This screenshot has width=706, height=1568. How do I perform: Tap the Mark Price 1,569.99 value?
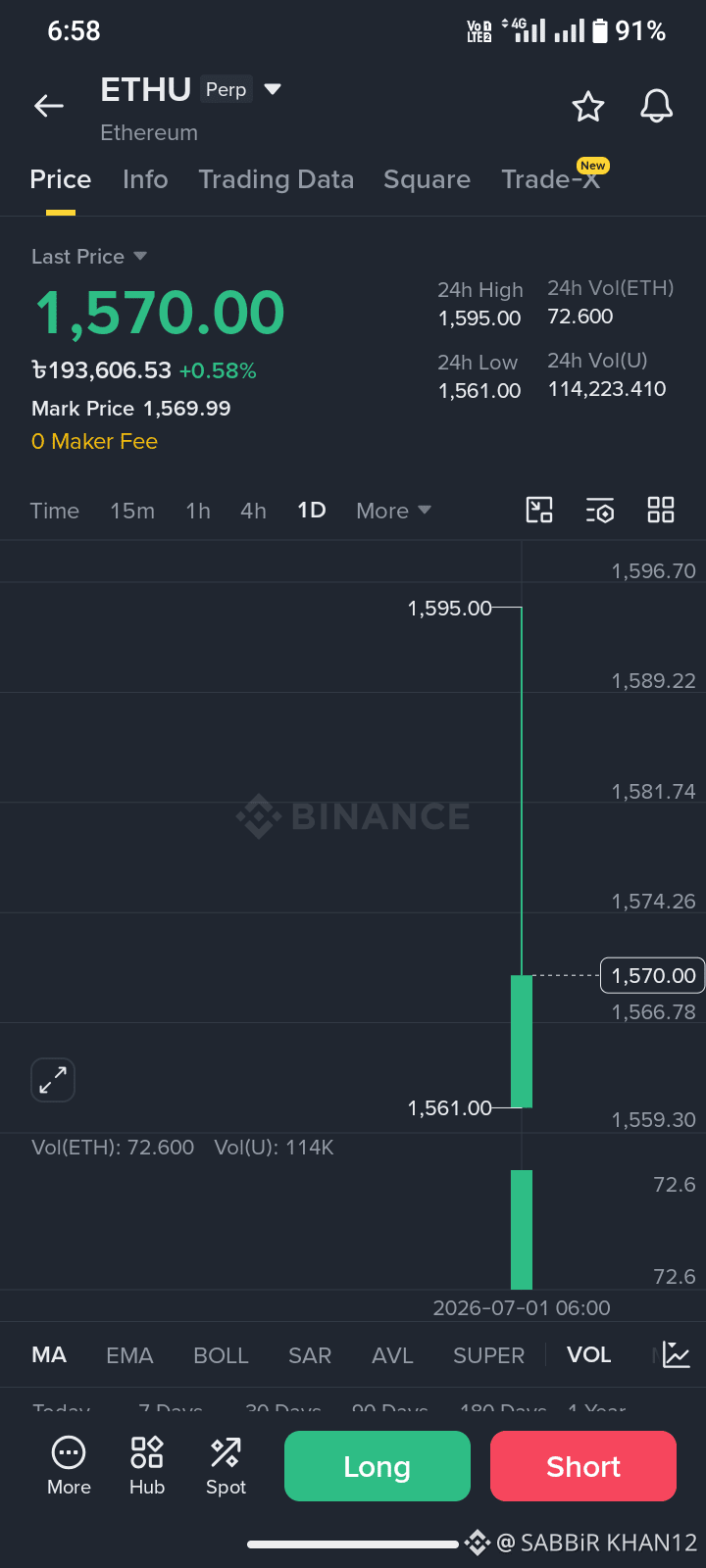click(187, 408)
